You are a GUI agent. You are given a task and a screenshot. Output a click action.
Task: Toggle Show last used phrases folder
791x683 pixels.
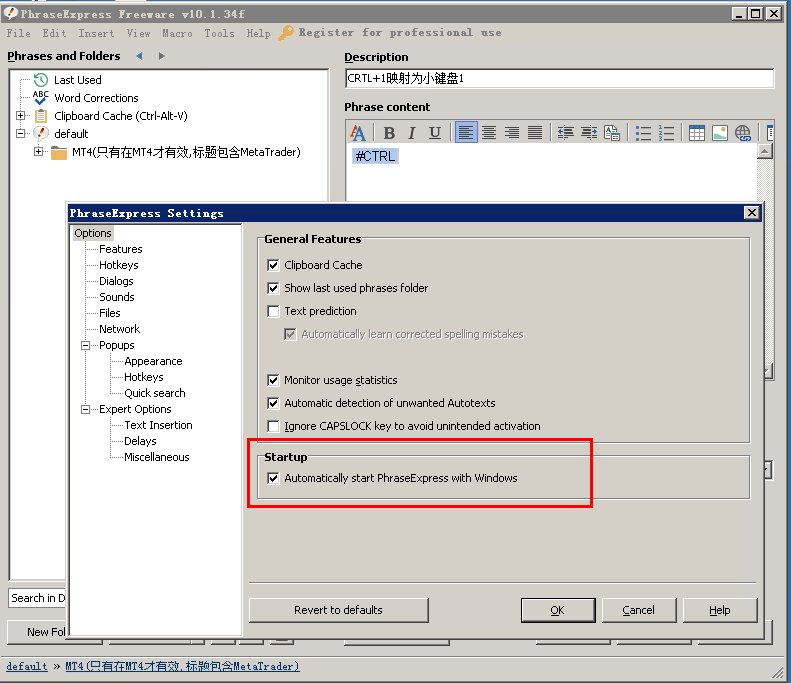tap(273, 288)
